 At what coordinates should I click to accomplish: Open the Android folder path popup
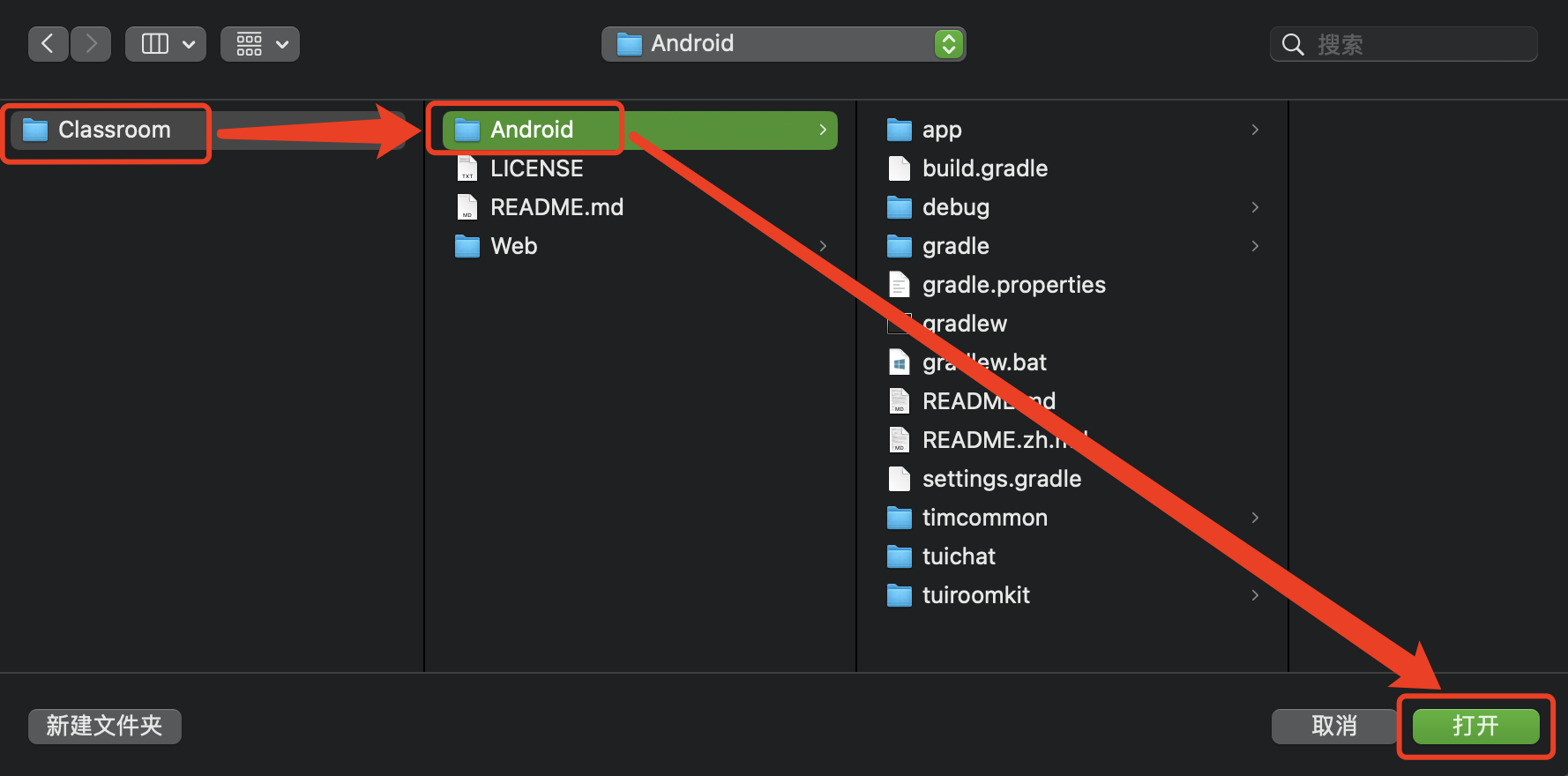tap(783, 44)
